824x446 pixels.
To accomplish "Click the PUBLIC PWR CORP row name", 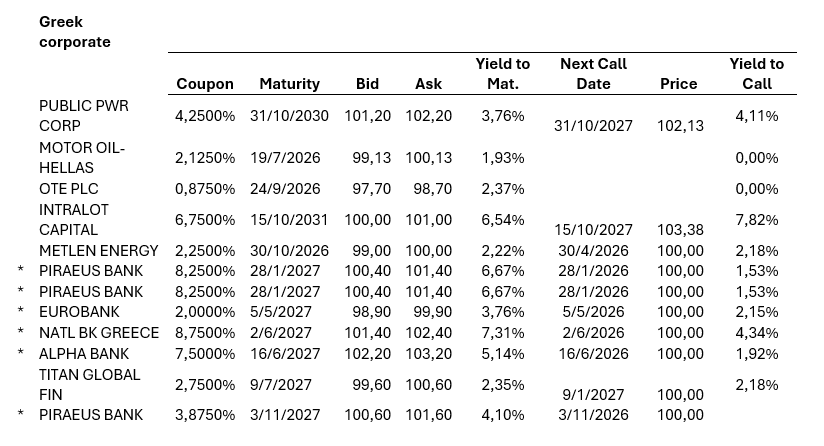I will click(84, 116).
